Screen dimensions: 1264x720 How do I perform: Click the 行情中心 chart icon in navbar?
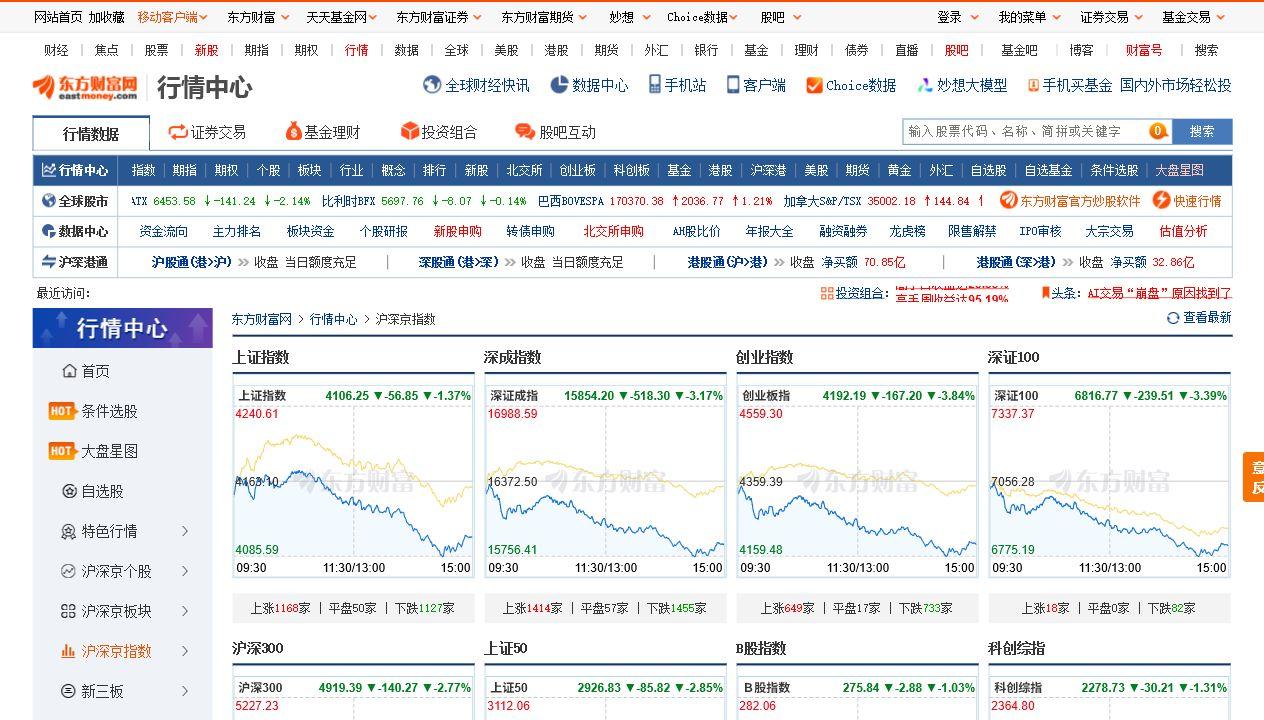pyautogui.click(x=48, y=170)
